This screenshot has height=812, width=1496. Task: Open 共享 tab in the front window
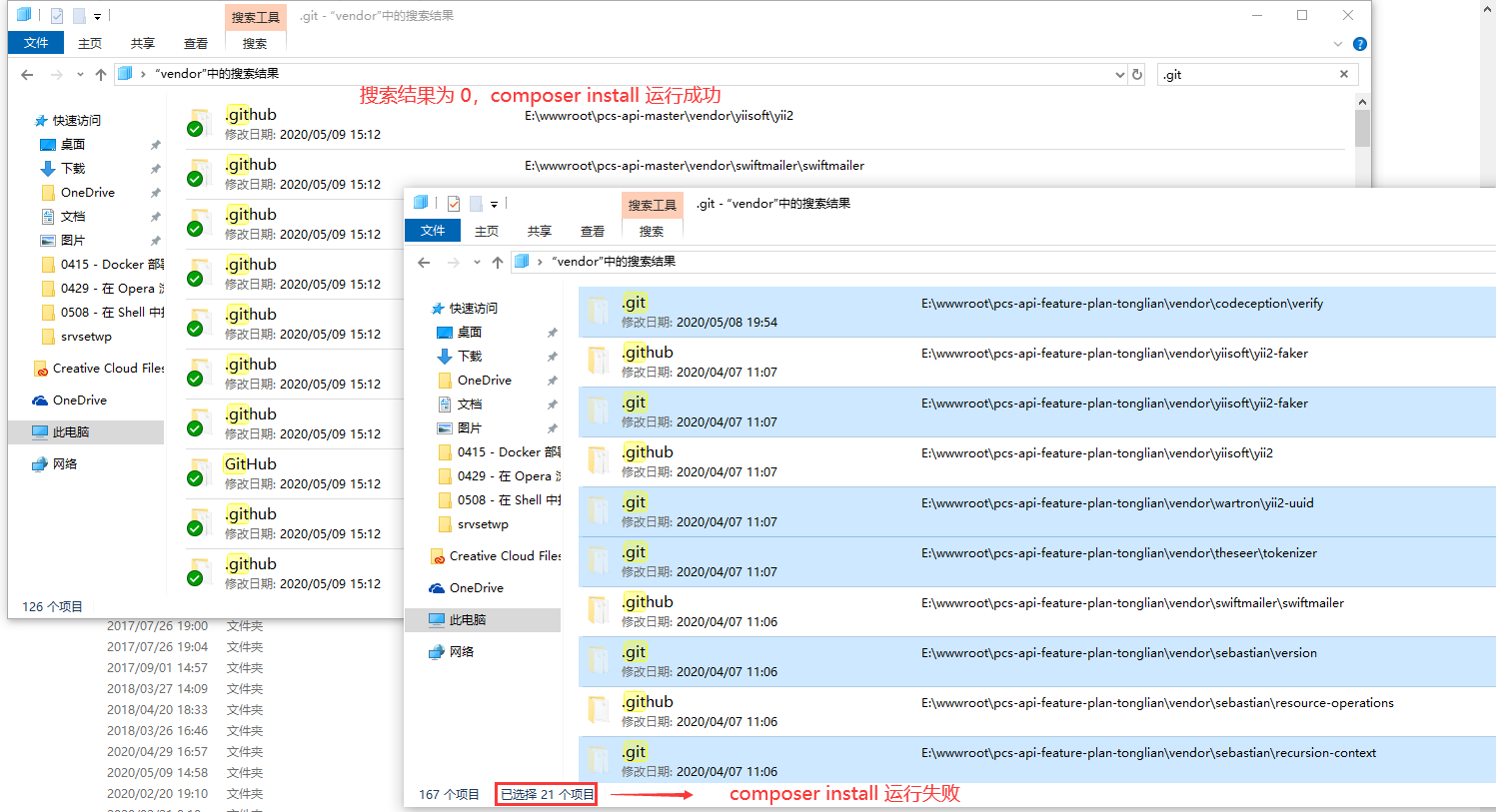coord(540,231)
